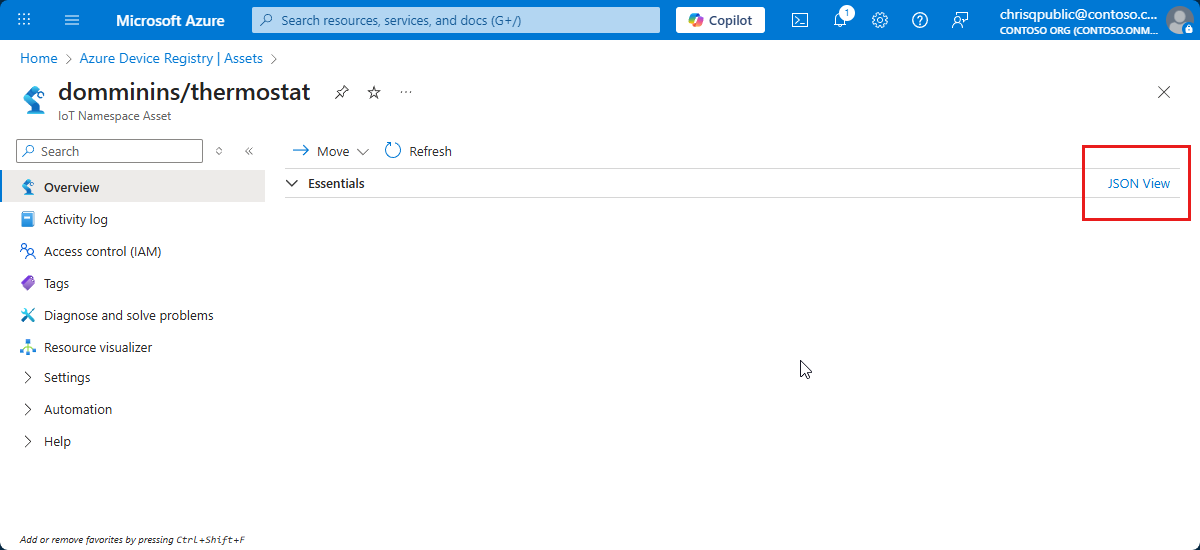
Task: Click the global search resources box
Action: point(456,20)
